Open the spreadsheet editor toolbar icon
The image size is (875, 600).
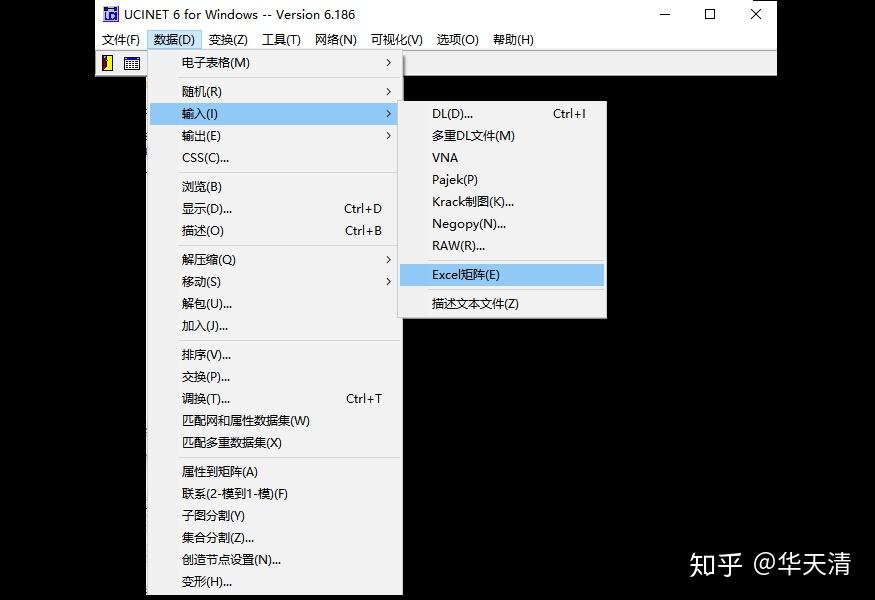tap(131, 62)
